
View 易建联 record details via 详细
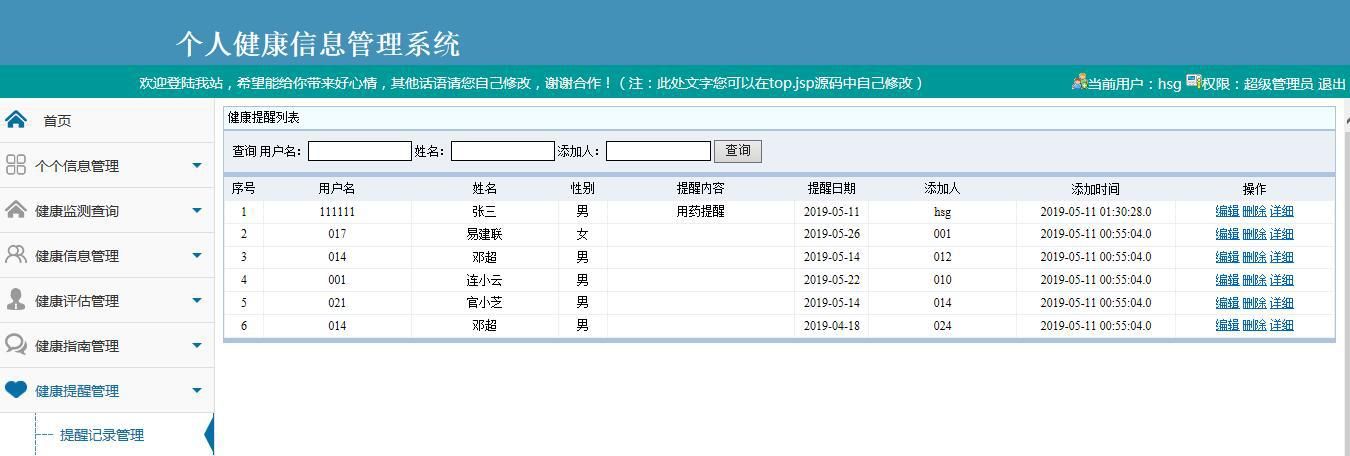pyautogui.click(x=1281, y=234)
